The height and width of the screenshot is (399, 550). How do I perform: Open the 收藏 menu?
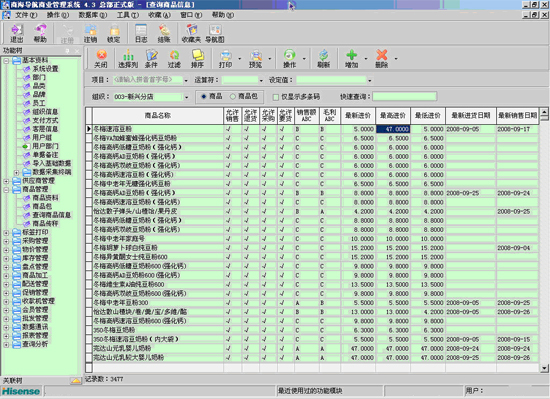point(159,15)
